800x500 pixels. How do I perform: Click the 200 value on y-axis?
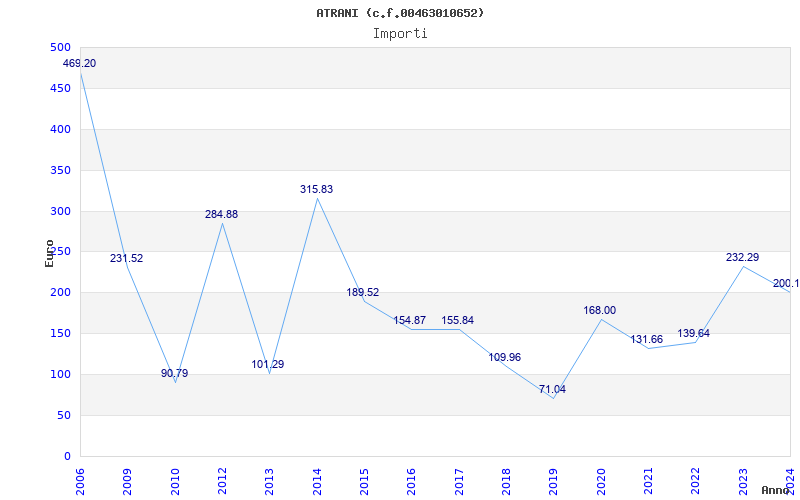click(x=60, y=293)
